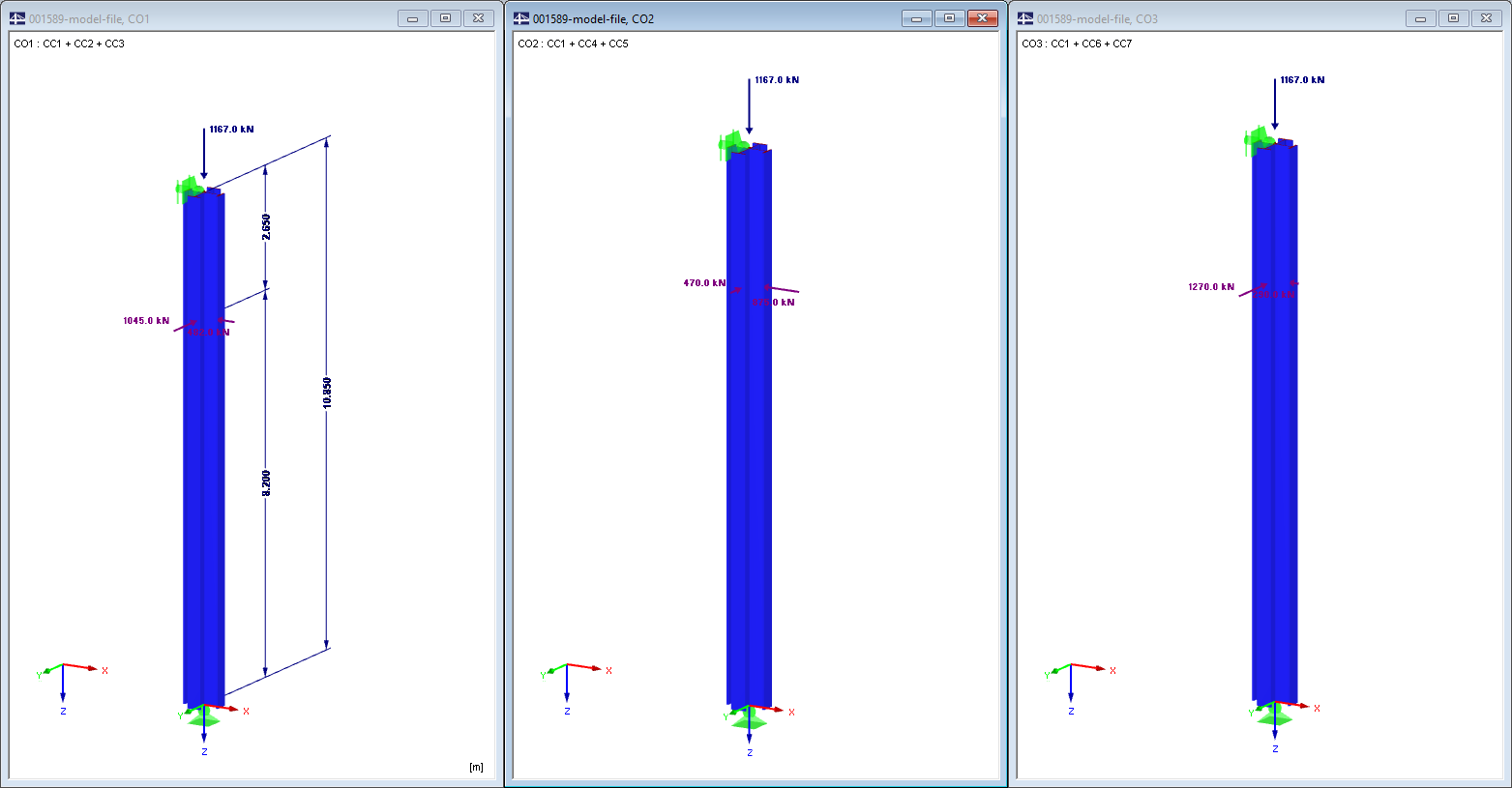Click the [m] unit label in CO1 viewport
Image resolution: width=1512 pixels, height=788 pixels.
pos(476,766)
